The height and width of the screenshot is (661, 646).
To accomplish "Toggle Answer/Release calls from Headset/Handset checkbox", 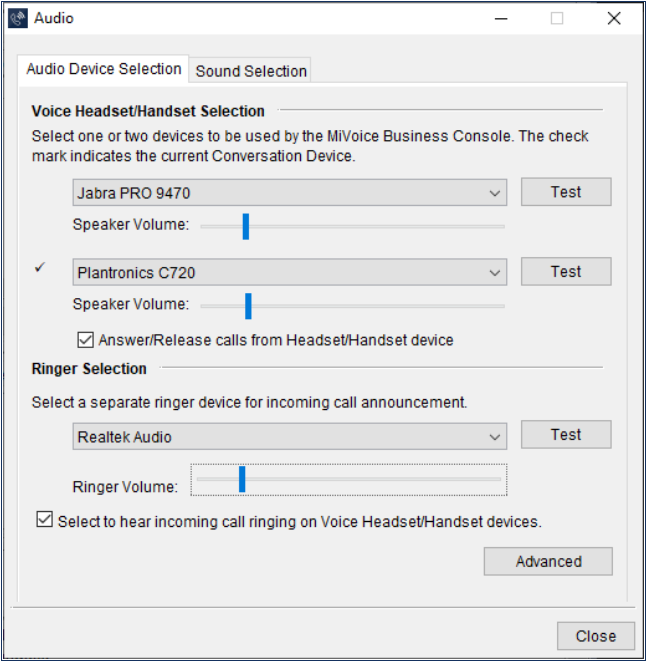I will [86, 340].
